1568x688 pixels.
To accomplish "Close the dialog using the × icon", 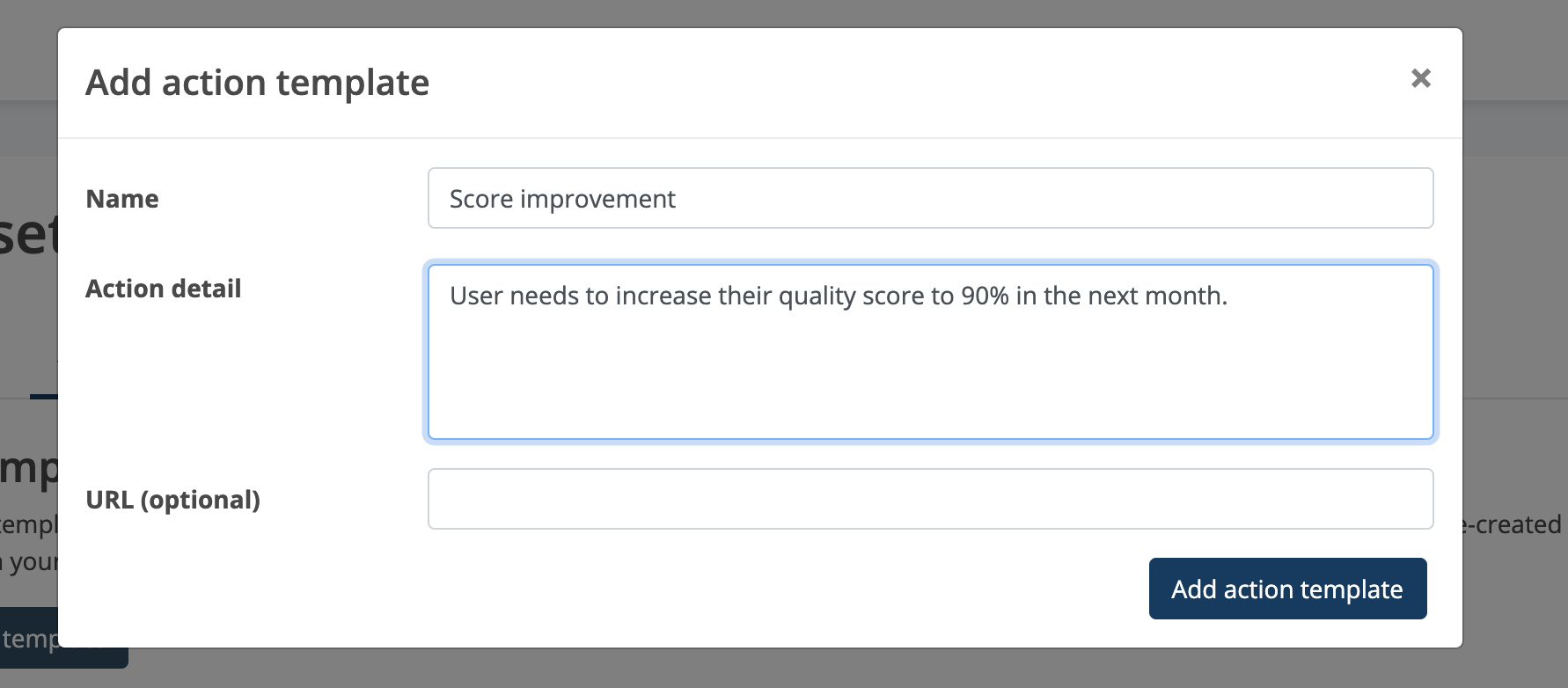I will tap(1423, 78).
